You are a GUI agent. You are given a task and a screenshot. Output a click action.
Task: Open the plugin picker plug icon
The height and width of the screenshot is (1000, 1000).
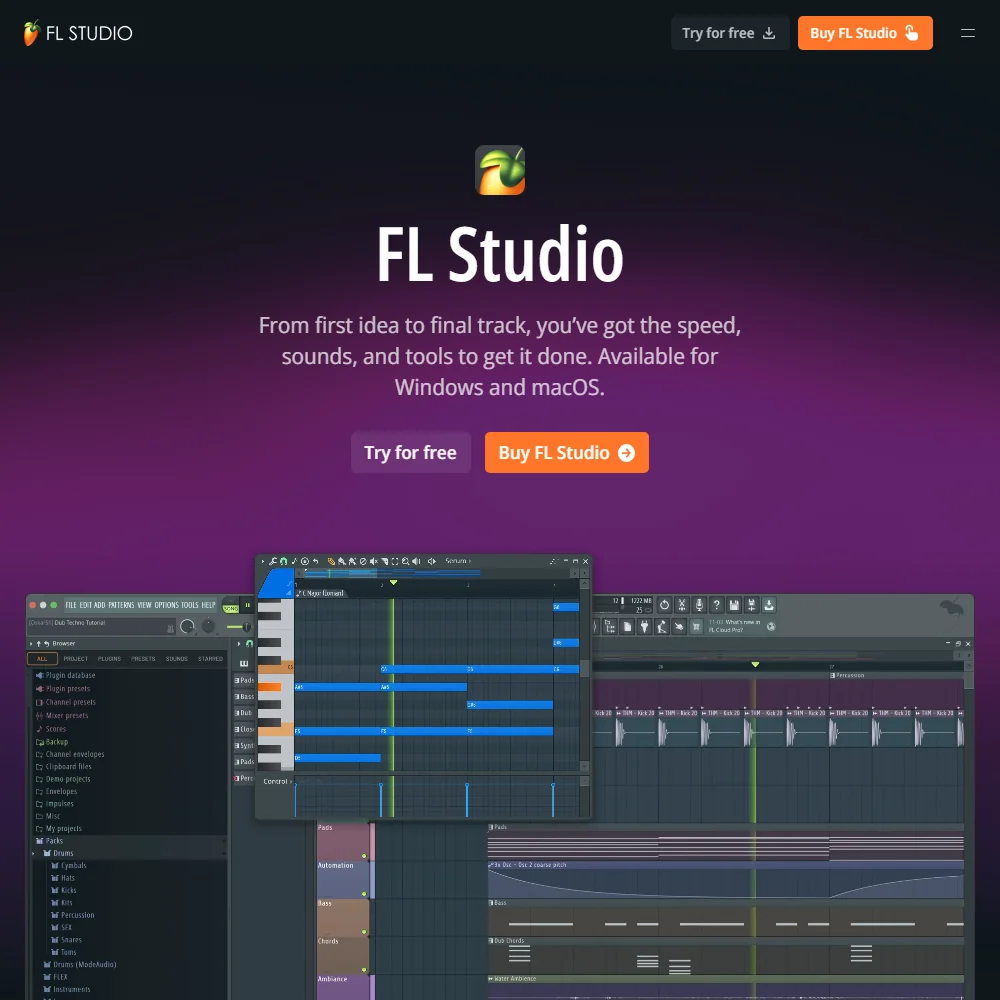pos(644,627)
